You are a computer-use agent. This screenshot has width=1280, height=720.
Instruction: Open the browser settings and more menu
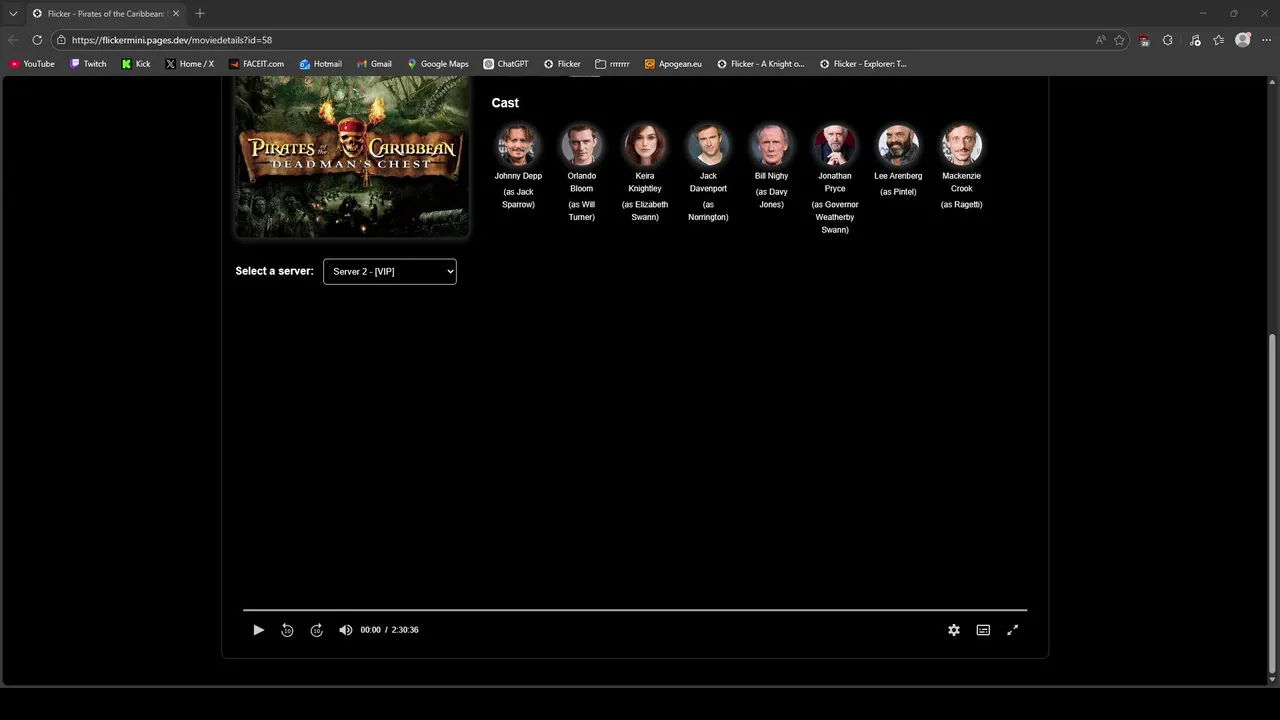pos(1267,40)
